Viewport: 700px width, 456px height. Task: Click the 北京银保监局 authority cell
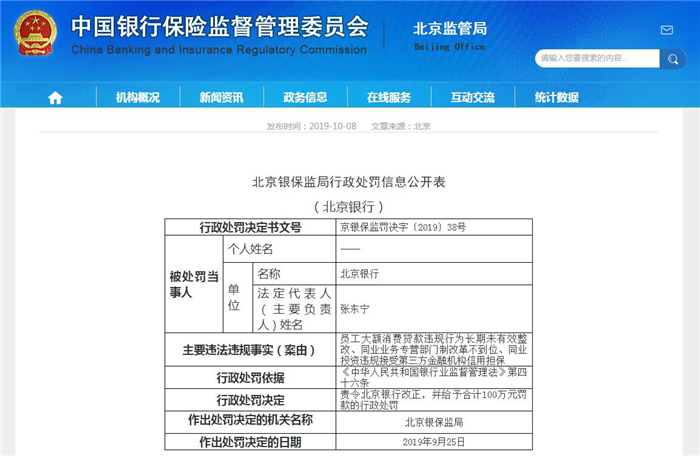(434, 422)
